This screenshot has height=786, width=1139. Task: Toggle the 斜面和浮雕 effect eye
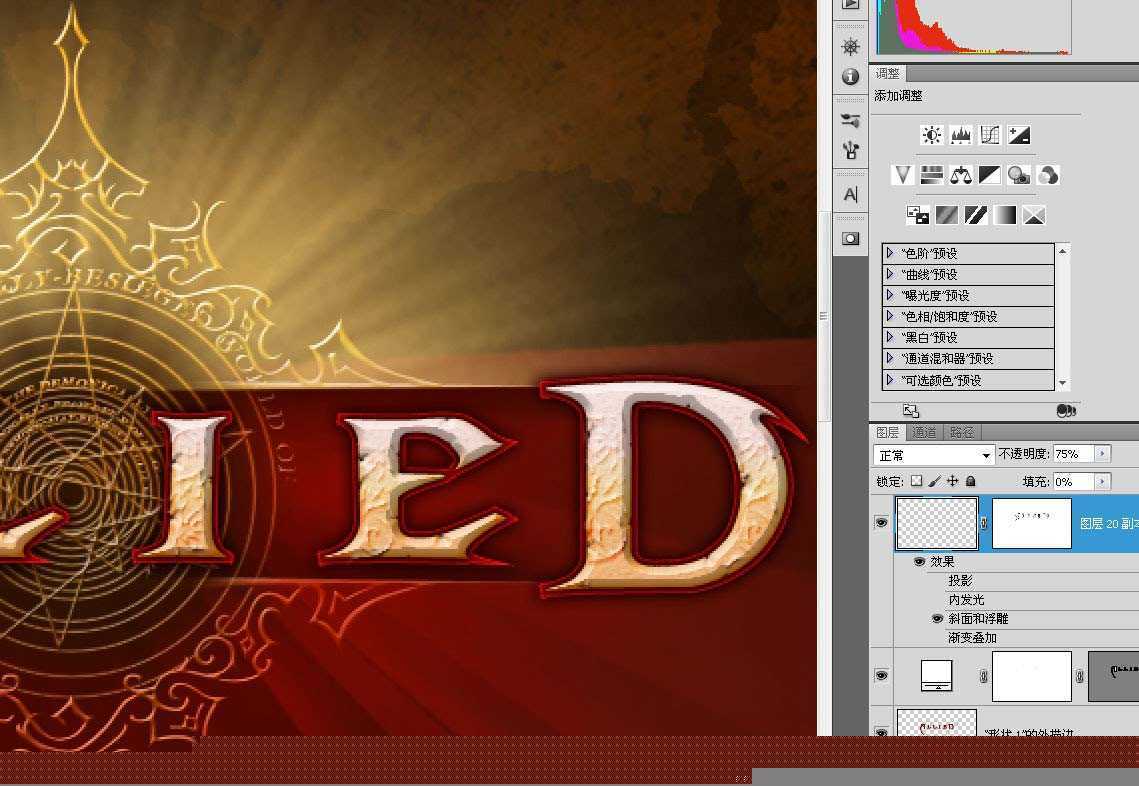[937, 619]
